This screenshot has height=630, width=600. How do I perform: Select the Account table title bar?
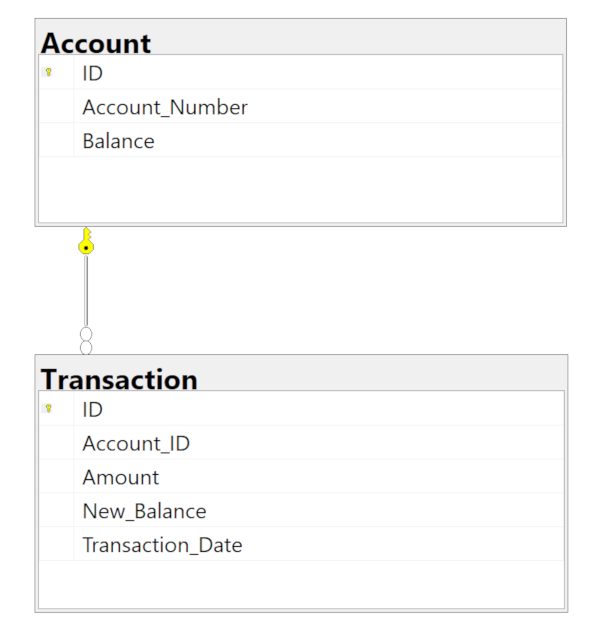click(x=301, y=37)
